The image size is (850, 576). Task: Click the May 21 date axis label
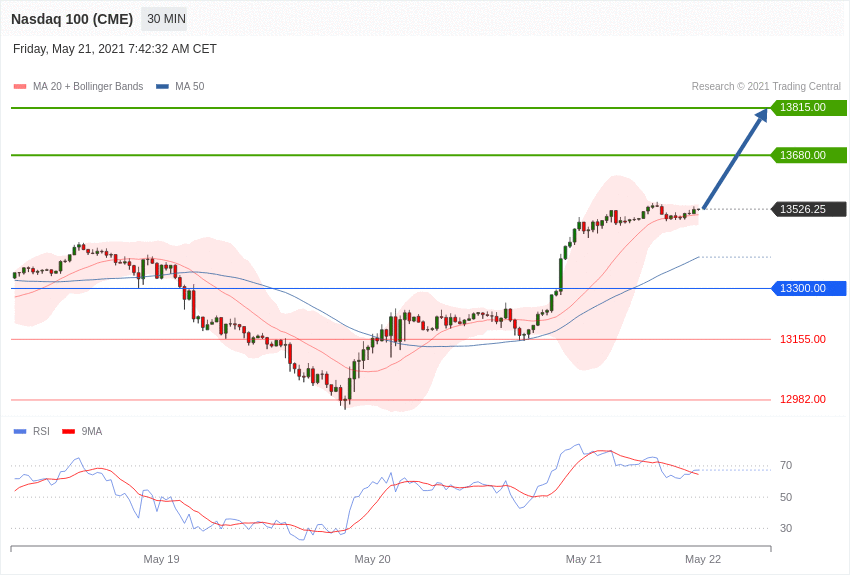tap(583, 559)
